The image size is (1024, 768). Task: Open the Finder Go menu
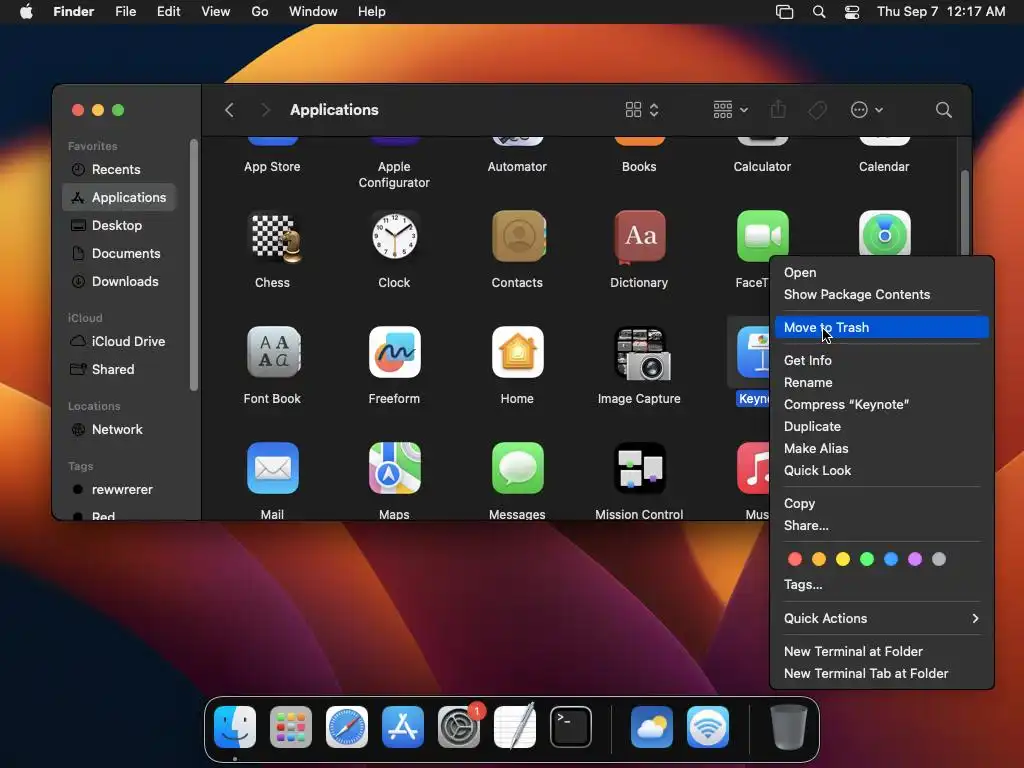[260, 12]
